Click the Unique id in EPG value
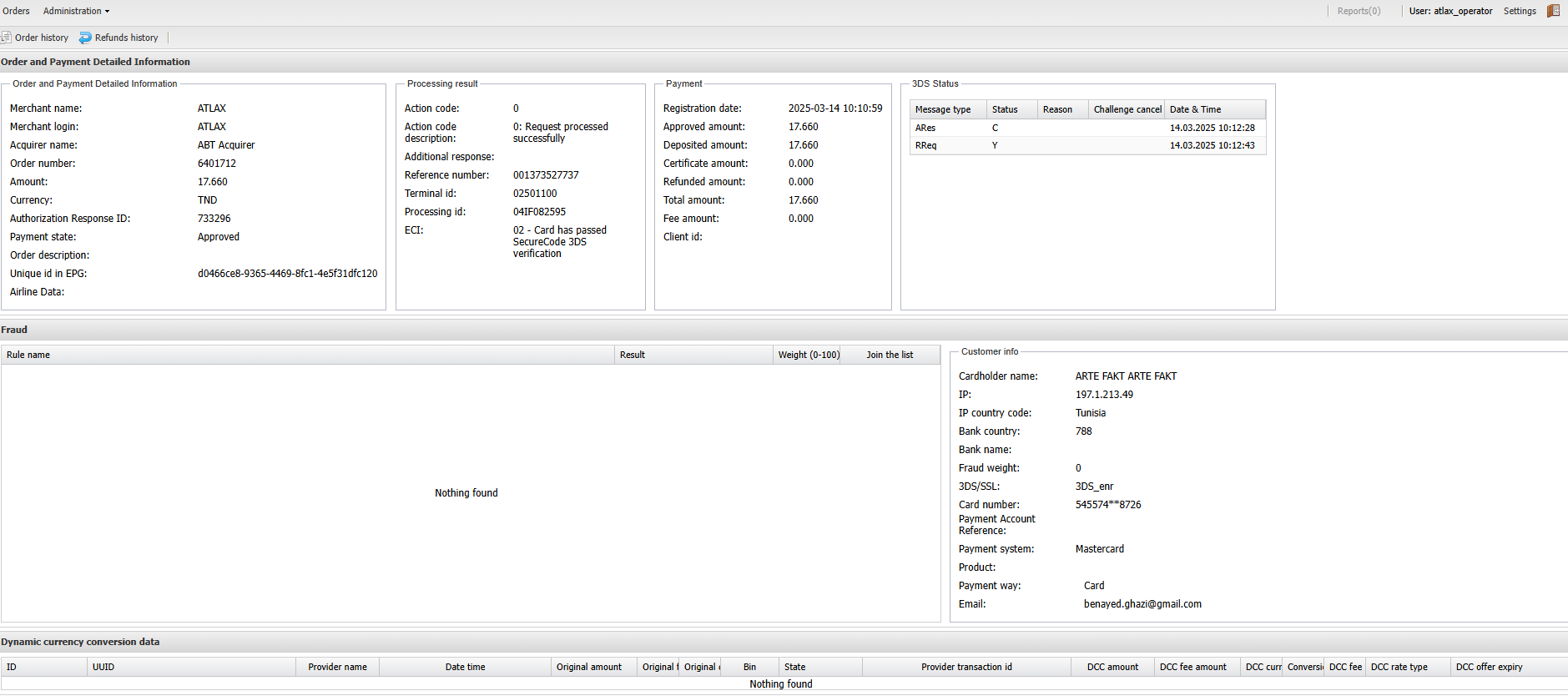The image size is (1568, 696). (x=287, y=274)
